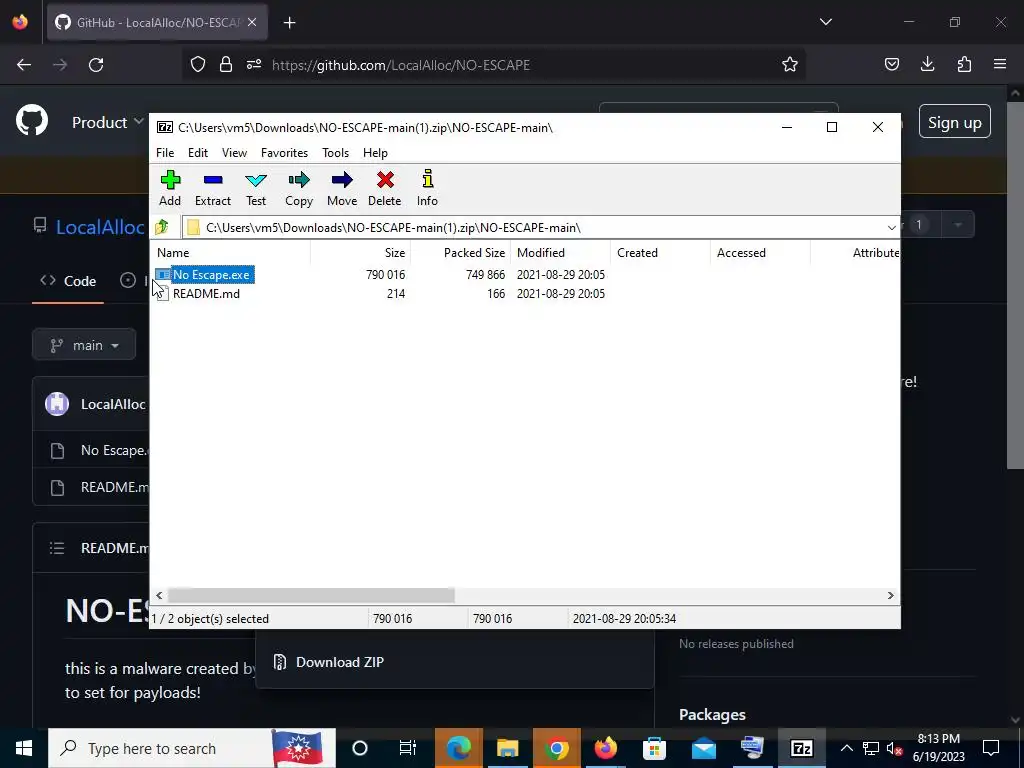The height and width of the screenshot is (768, 1024).
Task: Open the LocalAlloc profile link
Action: click(100, 227)
